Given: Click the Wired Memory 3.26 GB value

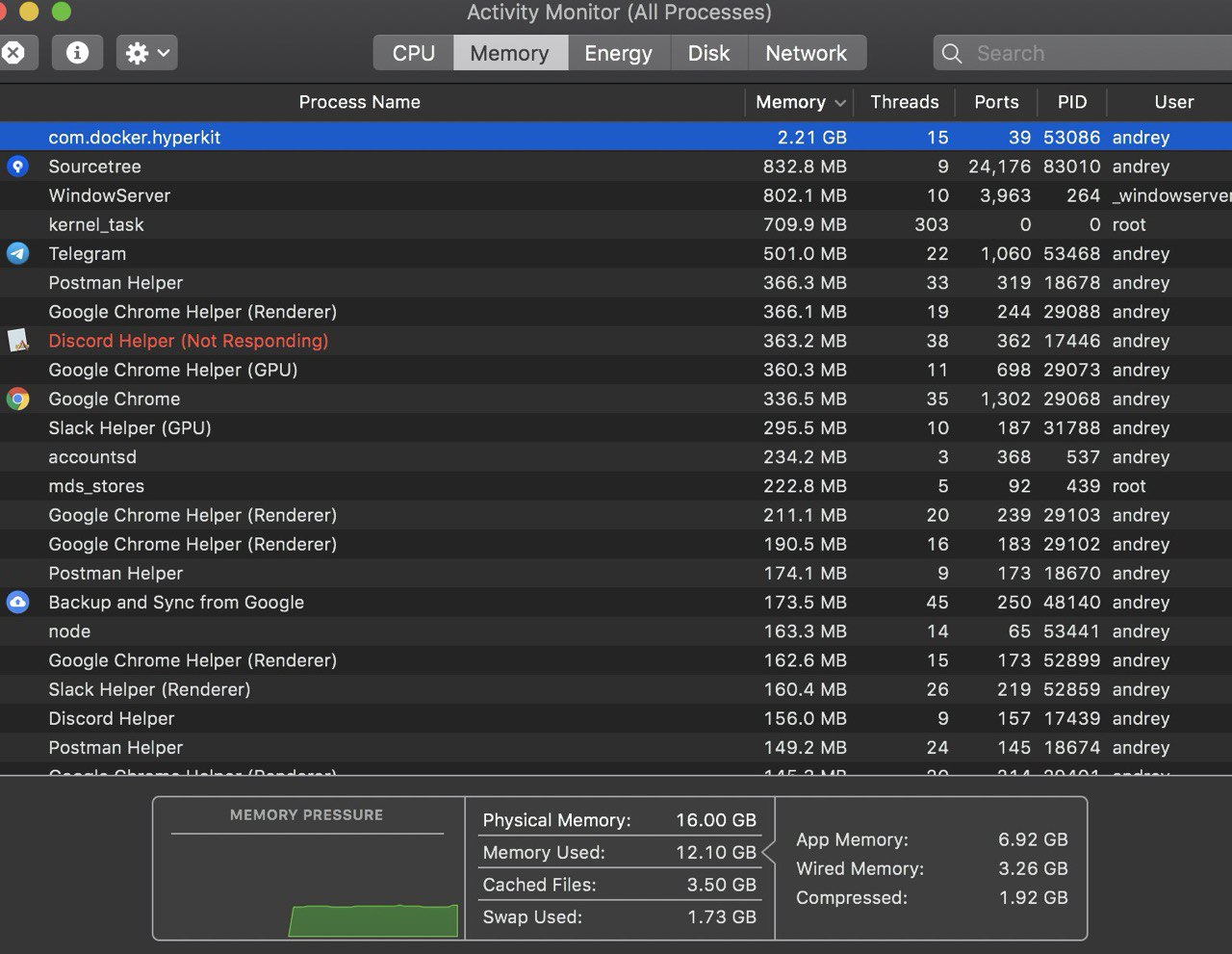Looking at the screenshot, I should (x=1033, y=868).
